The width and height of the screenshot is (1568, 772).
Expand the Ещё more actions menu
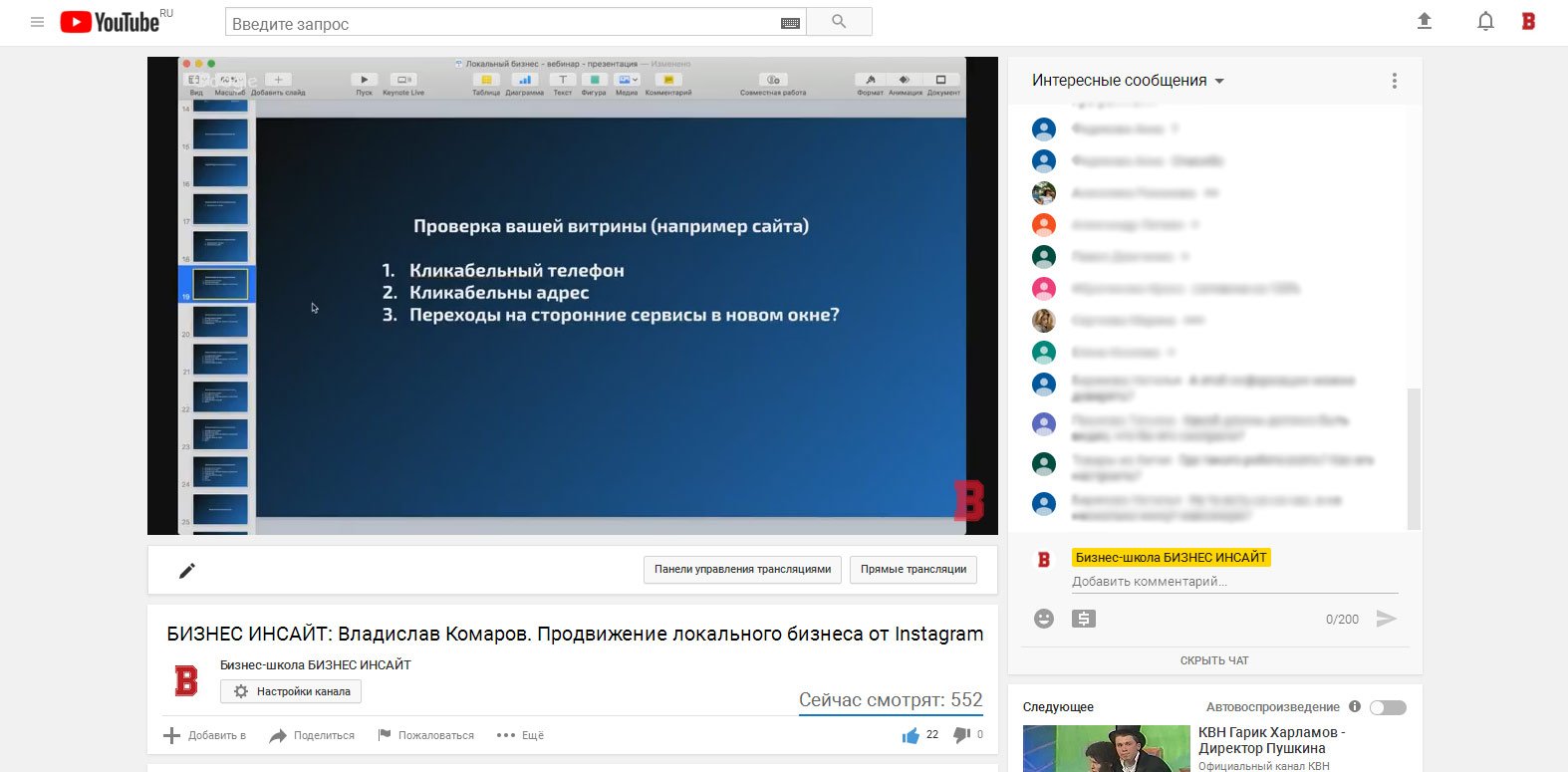(x=520, y=735)
